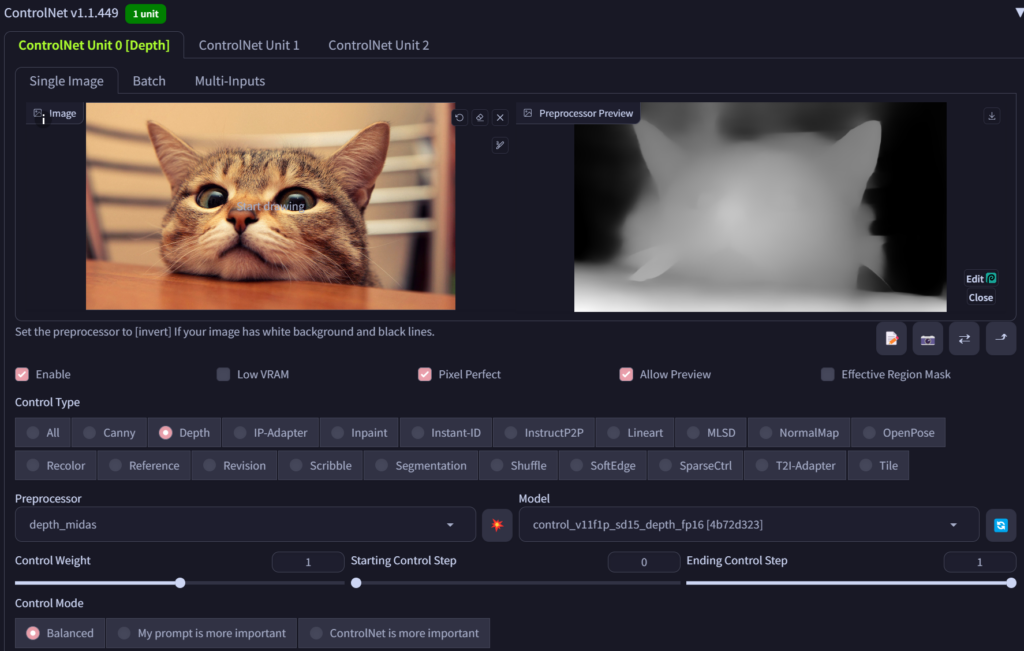Open brush settings icon beside input image
1024x651 pixels.
click(x=500, y=145)
